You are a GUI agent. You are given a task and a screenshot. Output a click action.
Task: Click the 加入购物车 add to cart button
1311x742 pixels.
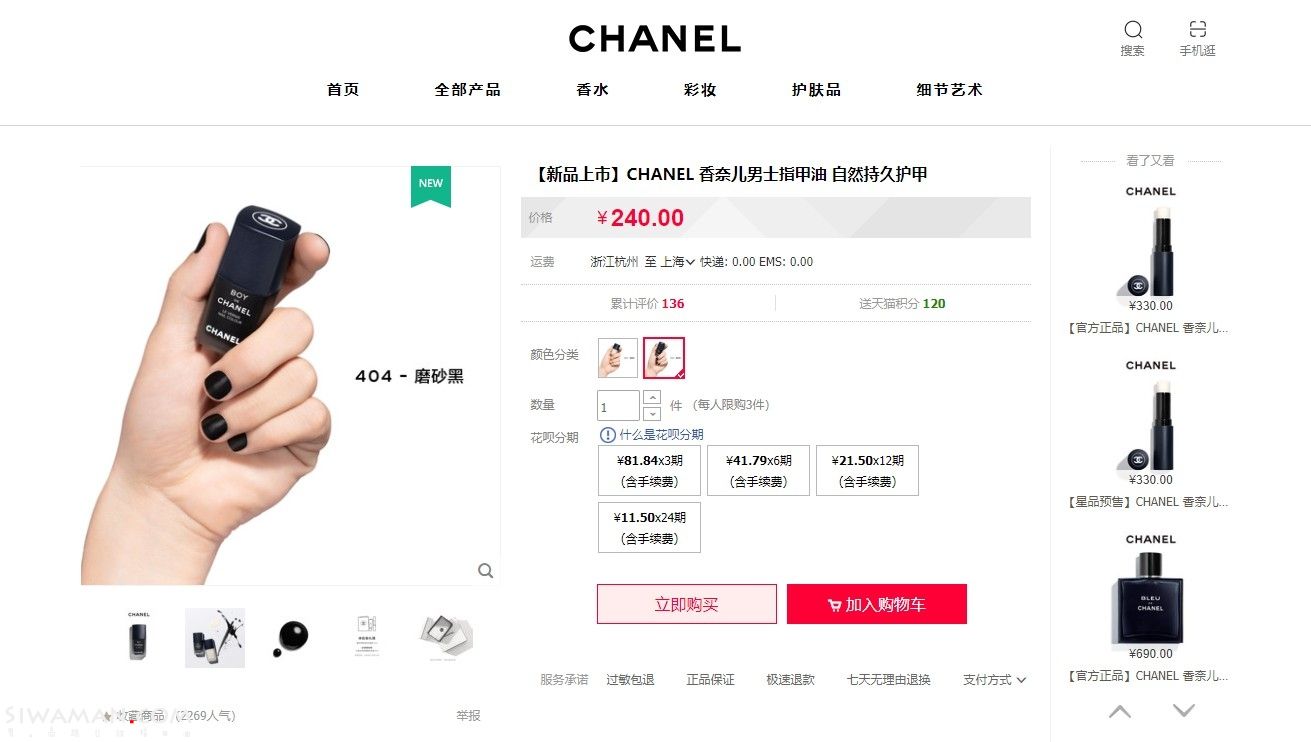(x=877, y=604)
